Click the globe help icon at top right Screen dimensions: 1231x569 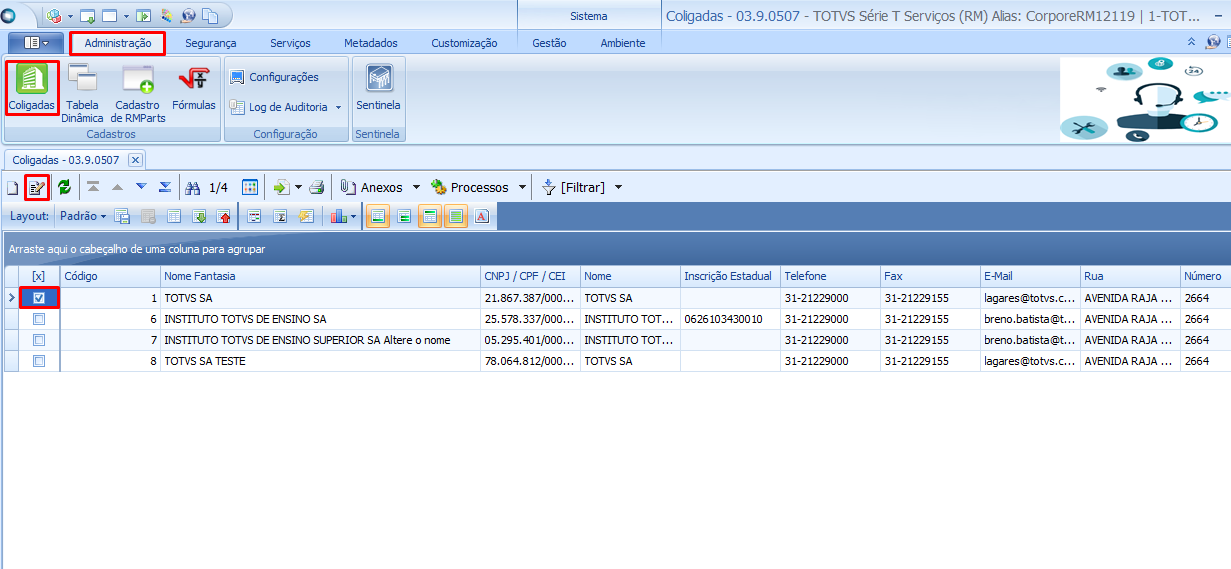click(x=1213, y=42)
